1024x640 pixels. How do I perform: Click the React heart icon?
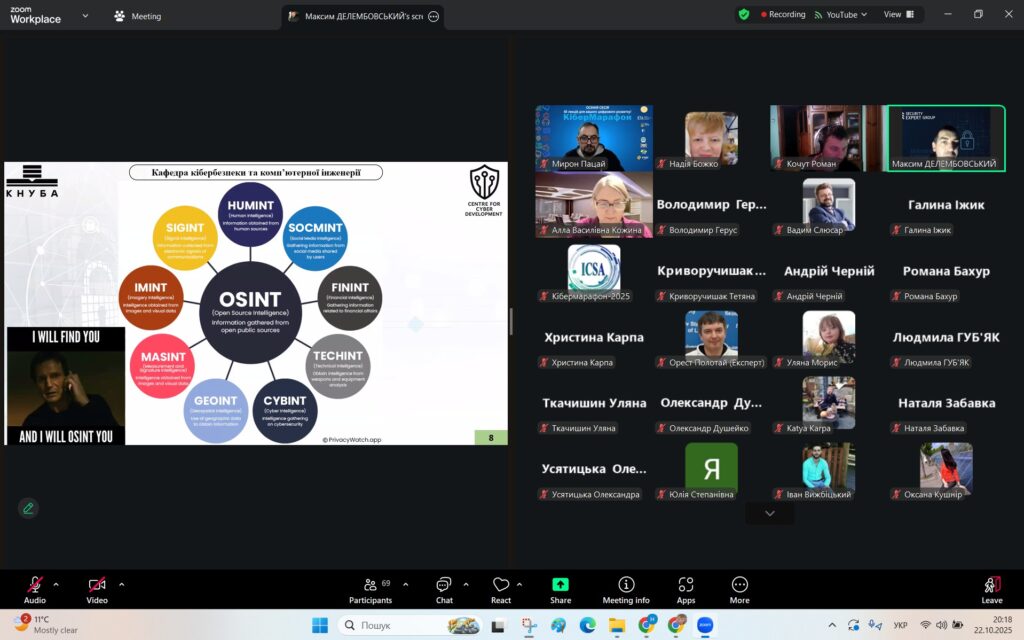(x=501, y=587)
